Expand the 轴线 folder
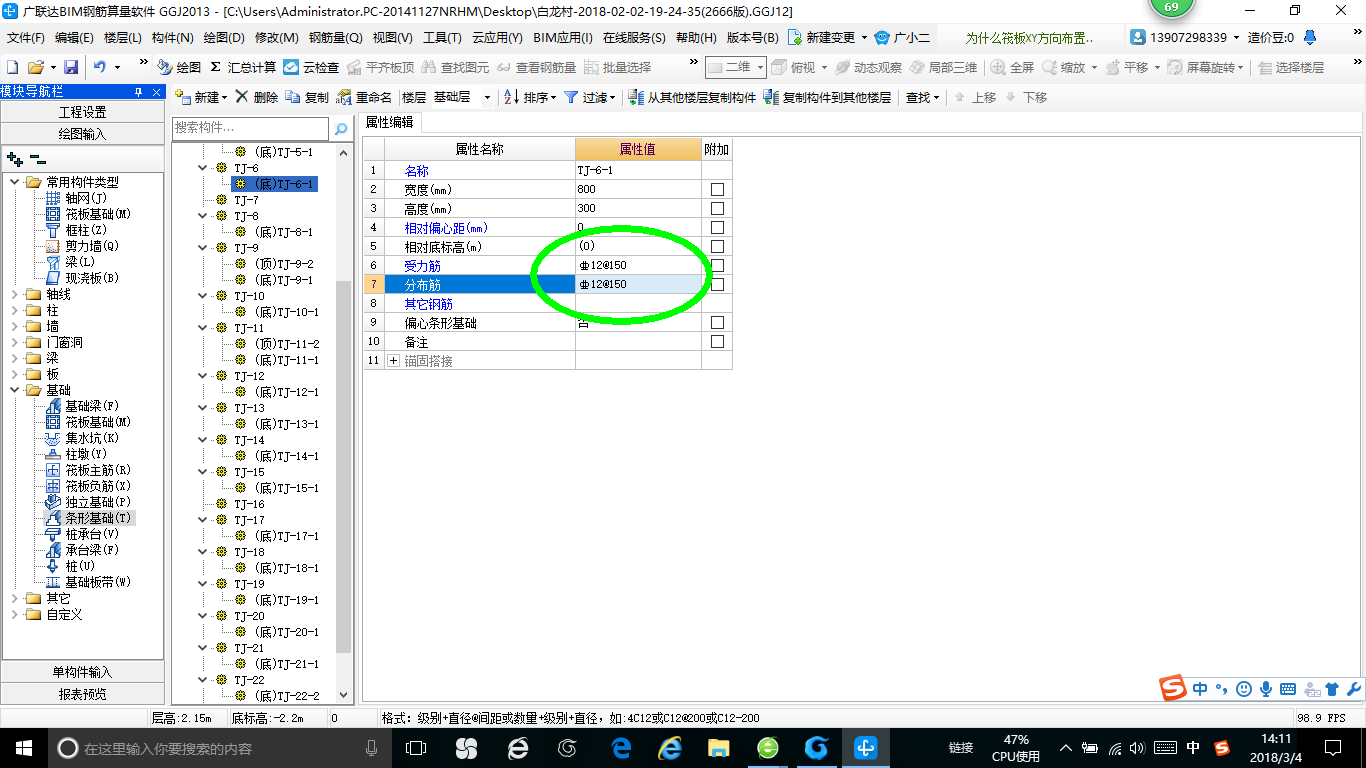This screenshot has height=768, width=1366. tap(15, 294)
